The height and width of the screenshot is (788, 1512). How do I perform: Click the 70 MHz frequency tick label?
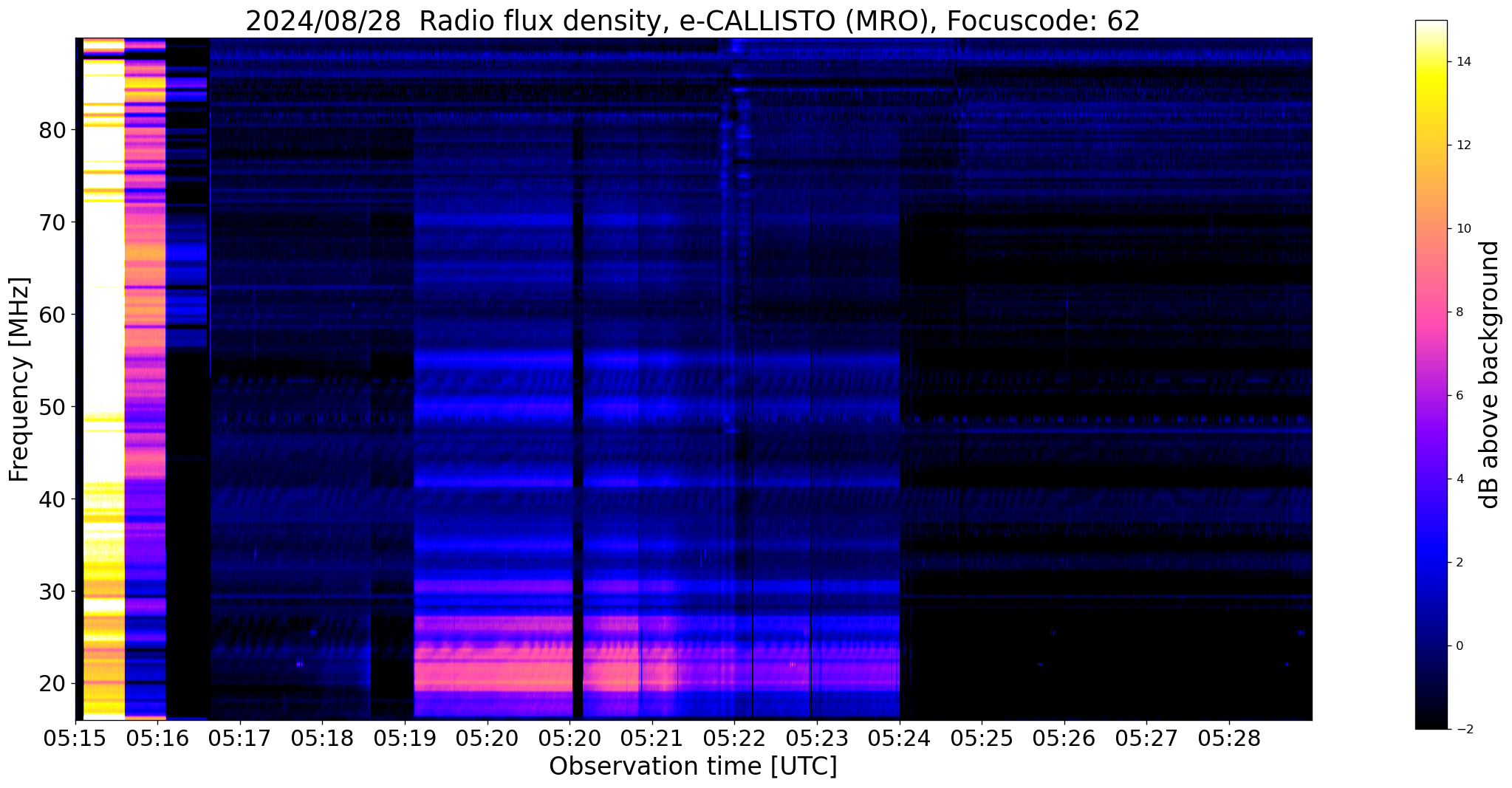point(52,222)
